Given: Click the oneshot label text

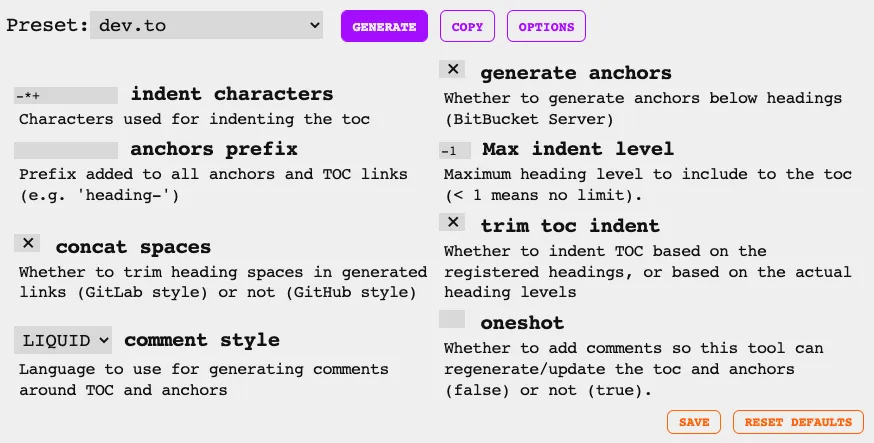Looking at the screenshot, I should tap(522, 322).
